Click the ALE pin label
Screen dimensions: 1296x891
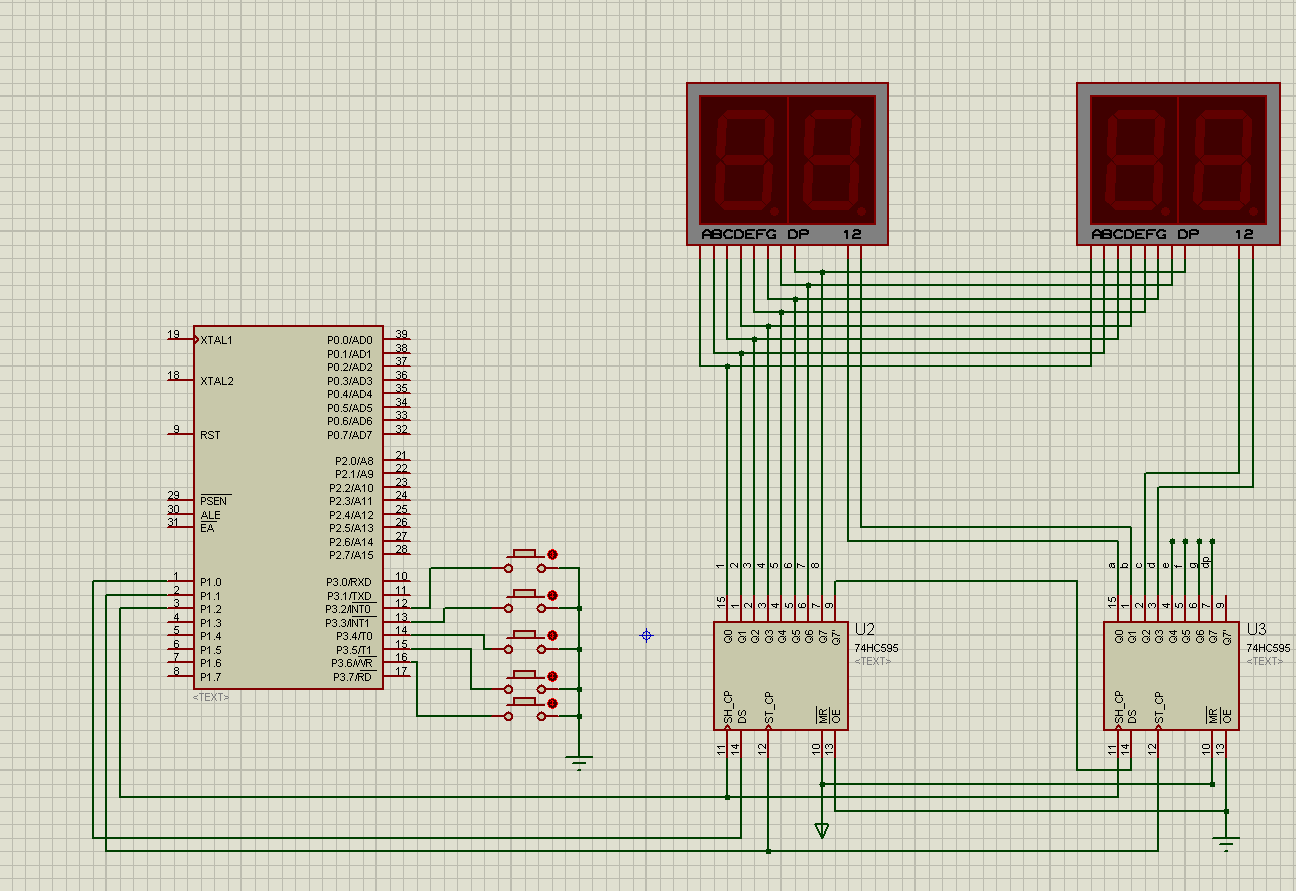tap(210, 515)
